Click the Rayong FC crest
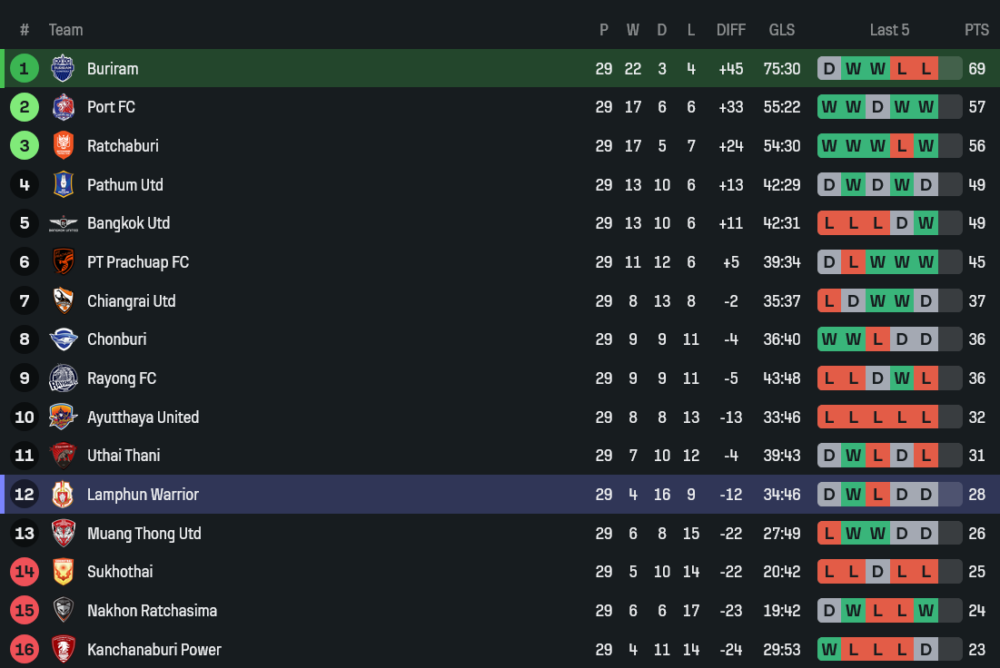 (62, 378)
